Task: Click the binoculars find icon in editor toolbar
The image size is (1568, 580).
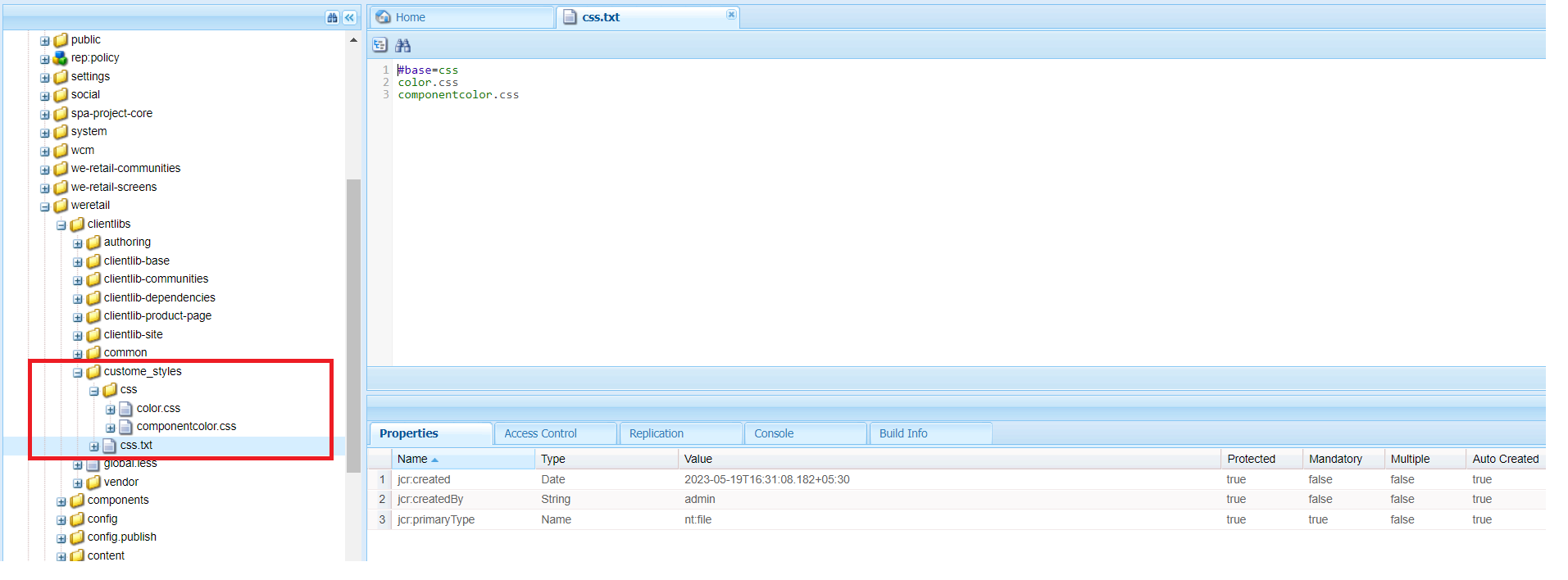Action: click(402, 45)
